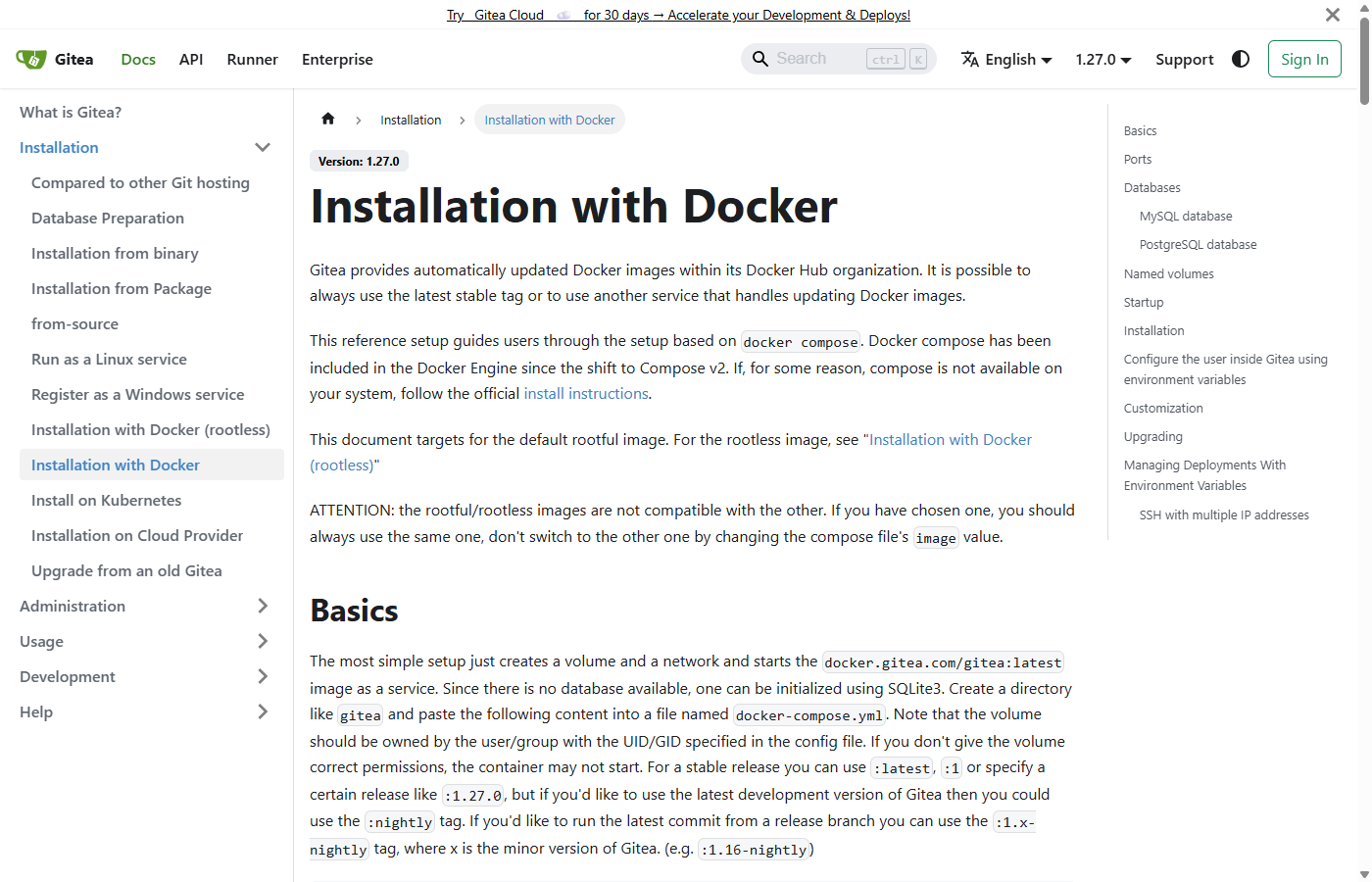This screenshot has width=1372, height=882.
Task: Open the Gitea Cloud trial banner link
Action: click(678, 15)
